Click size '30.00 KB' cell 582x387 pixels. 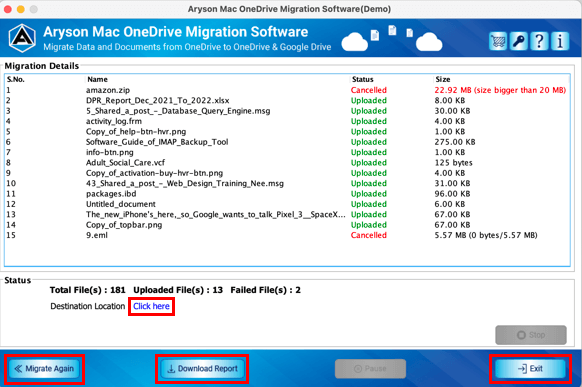(452, 111)
